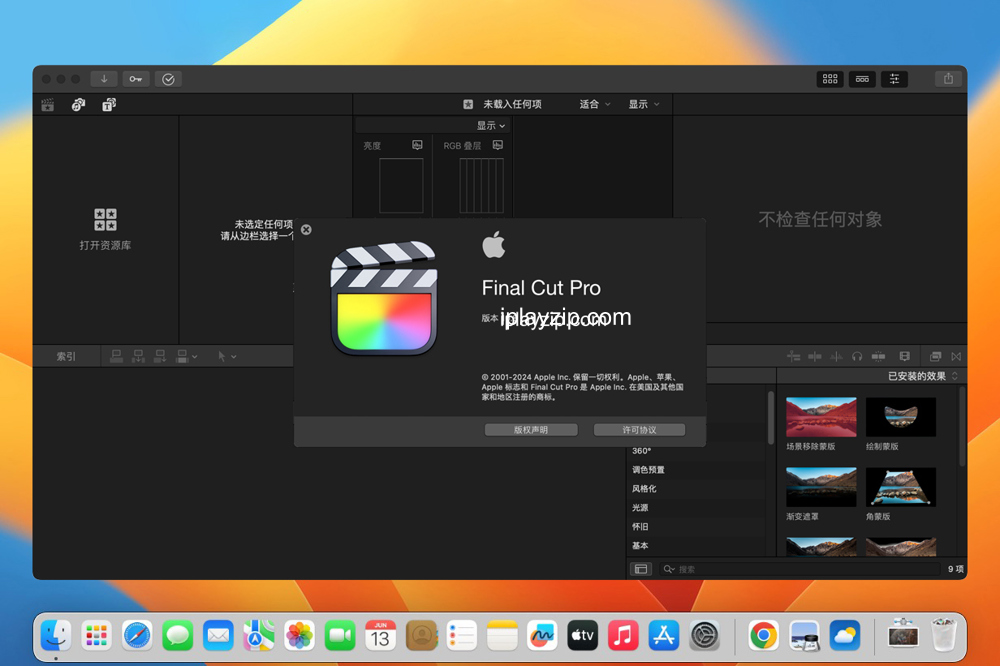The width and height of the screenshot is (1000, 666).
Task: Close the About Final Cut Pro dialog
Action: pos(306,230)
